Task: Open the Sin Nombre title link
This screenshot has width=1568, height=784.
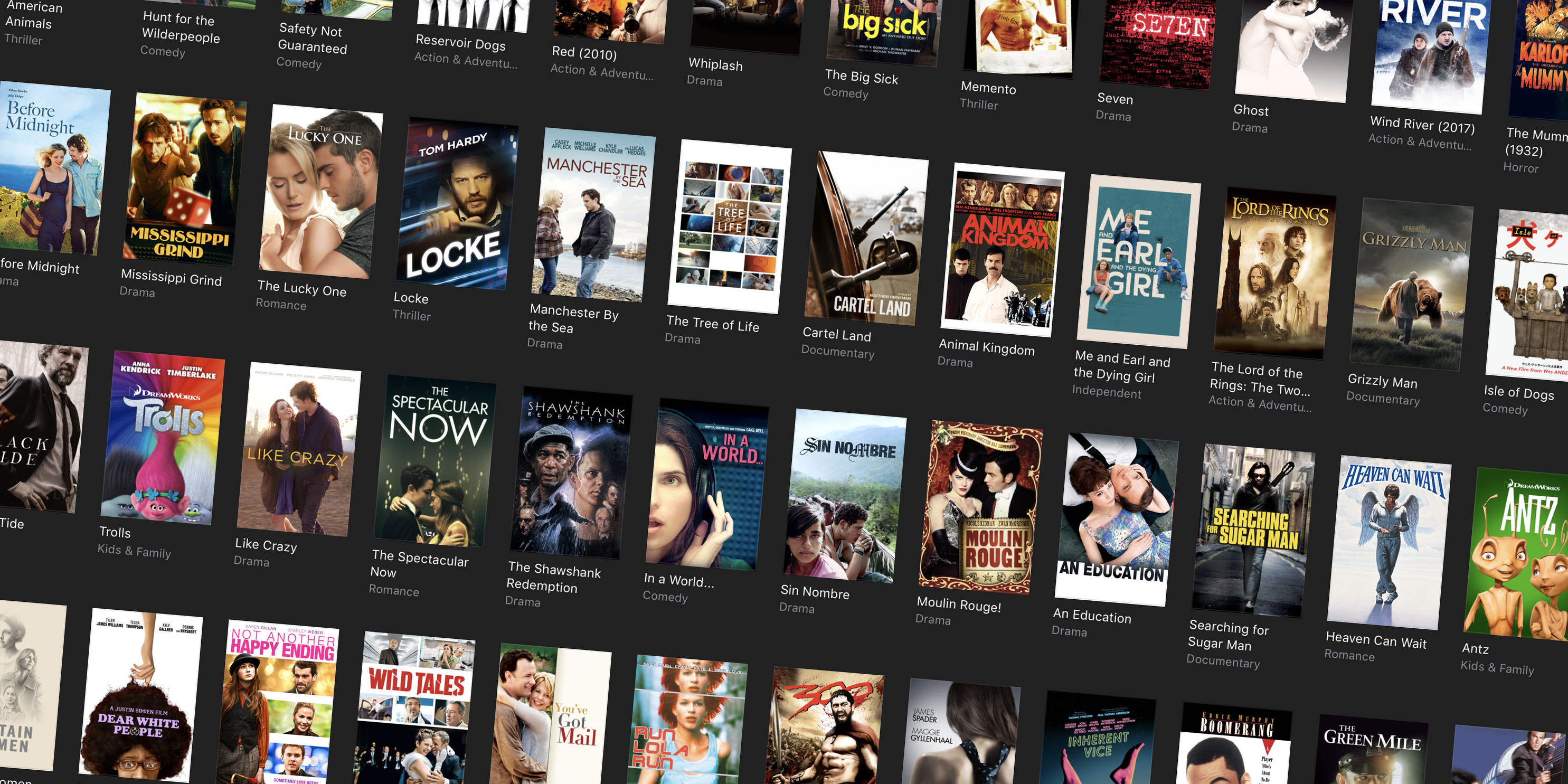Action: pyautogui.click(x=815, y=592)
